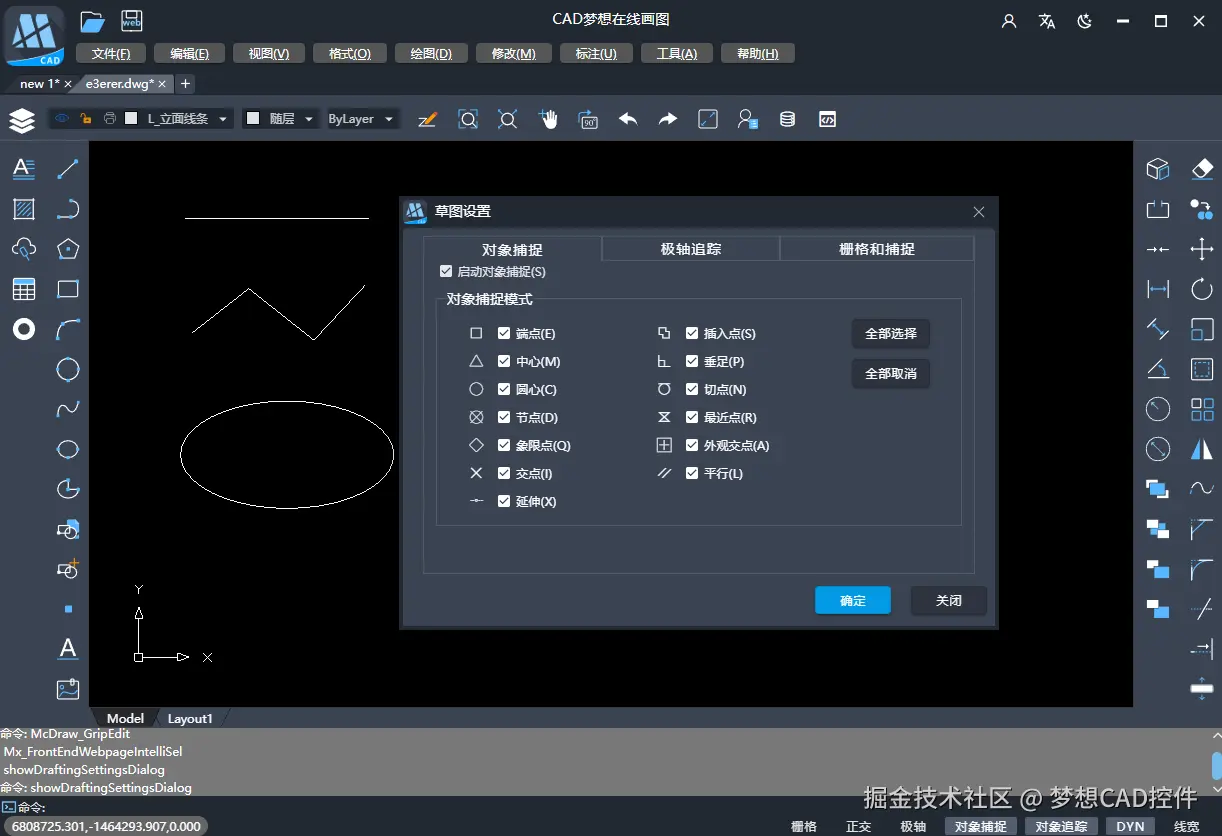The height and width of the screenshot is (836, 1222).
Task: Open the multiline text tool in the left sidebar
Action: coord(23,169)
